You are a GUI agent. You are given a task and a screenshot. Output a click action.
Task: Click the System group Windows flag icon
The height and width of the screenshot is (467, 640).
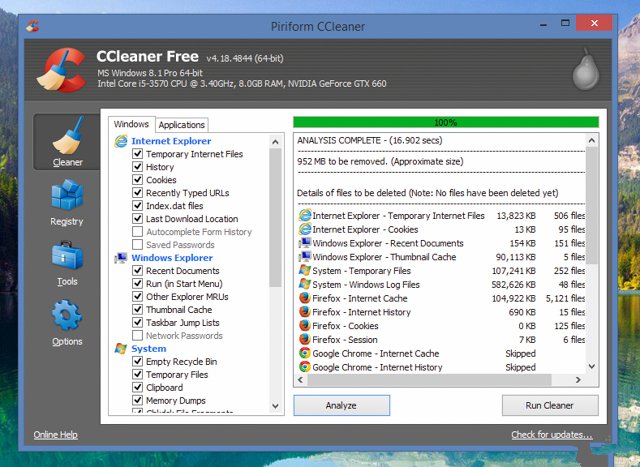click(121, 348)
